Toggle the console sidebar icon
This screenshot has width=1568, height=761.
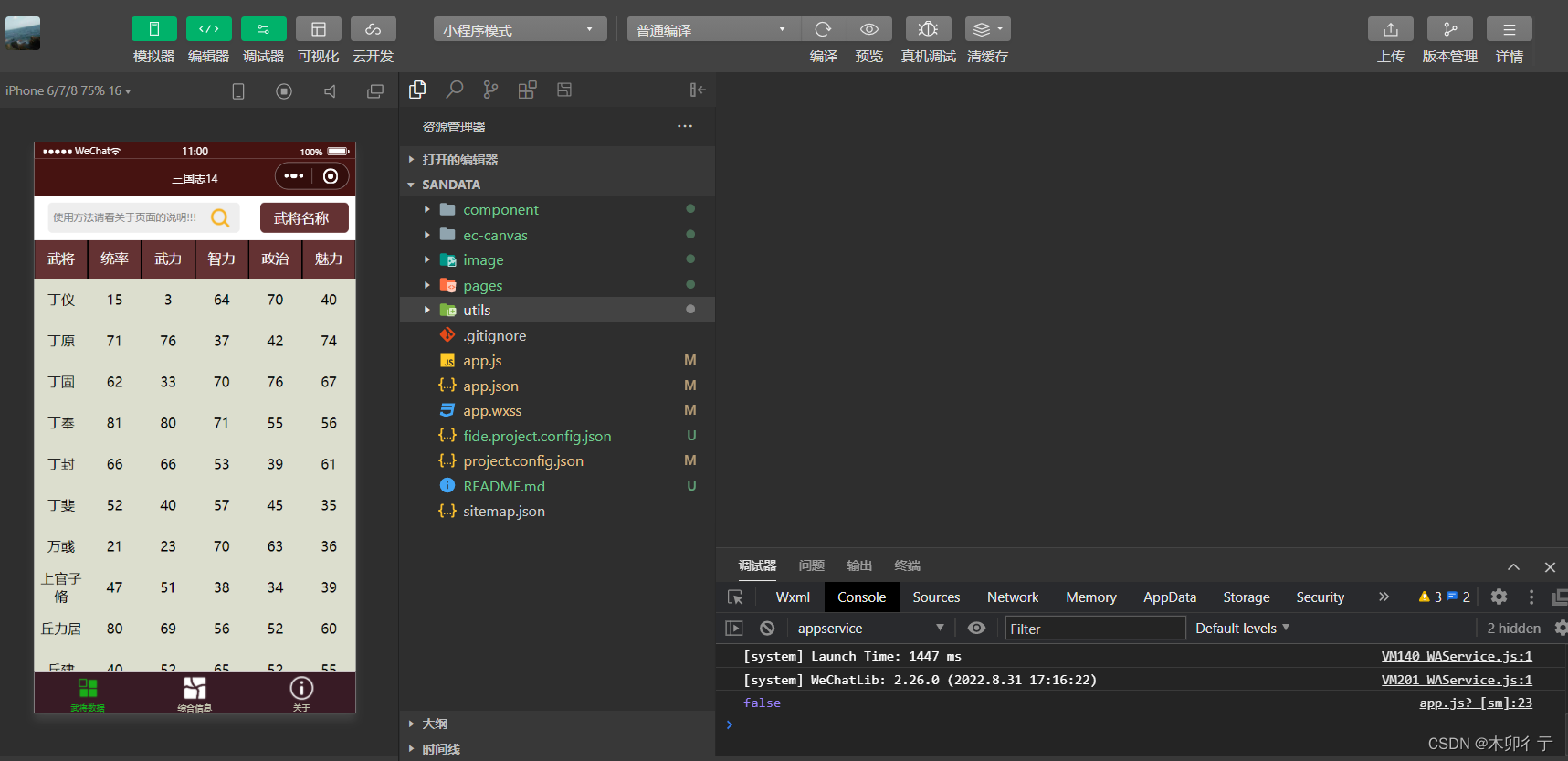(x=734, y=628)
